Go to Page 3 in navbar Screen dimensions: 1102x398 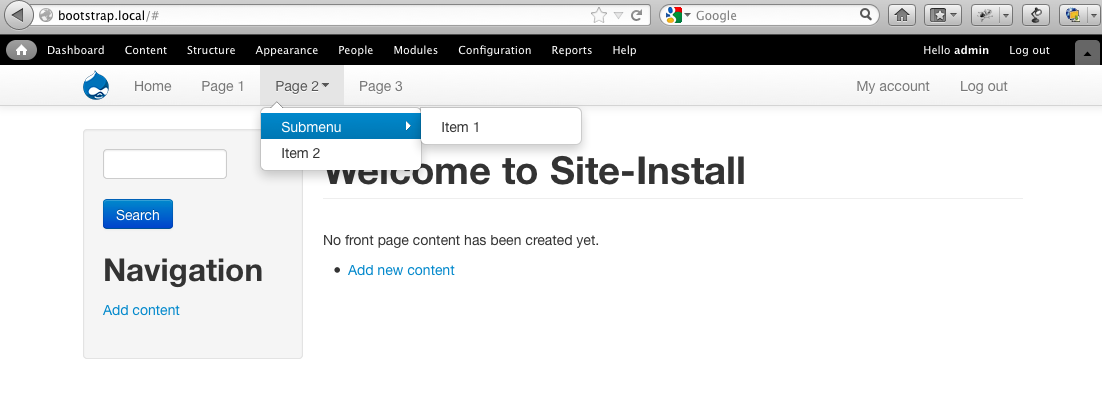[381, 86]
